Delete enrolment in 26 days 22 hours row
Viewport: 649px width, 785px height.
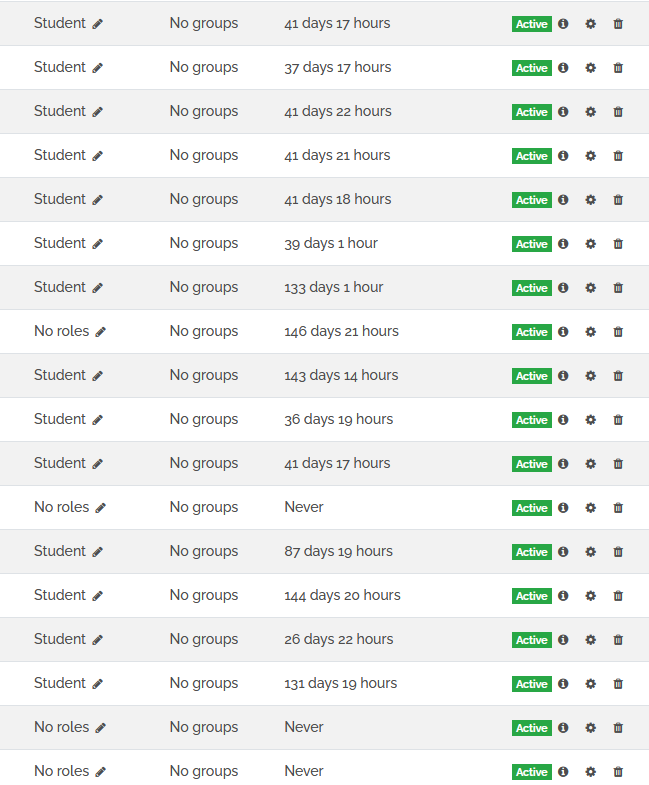(618, 640)
